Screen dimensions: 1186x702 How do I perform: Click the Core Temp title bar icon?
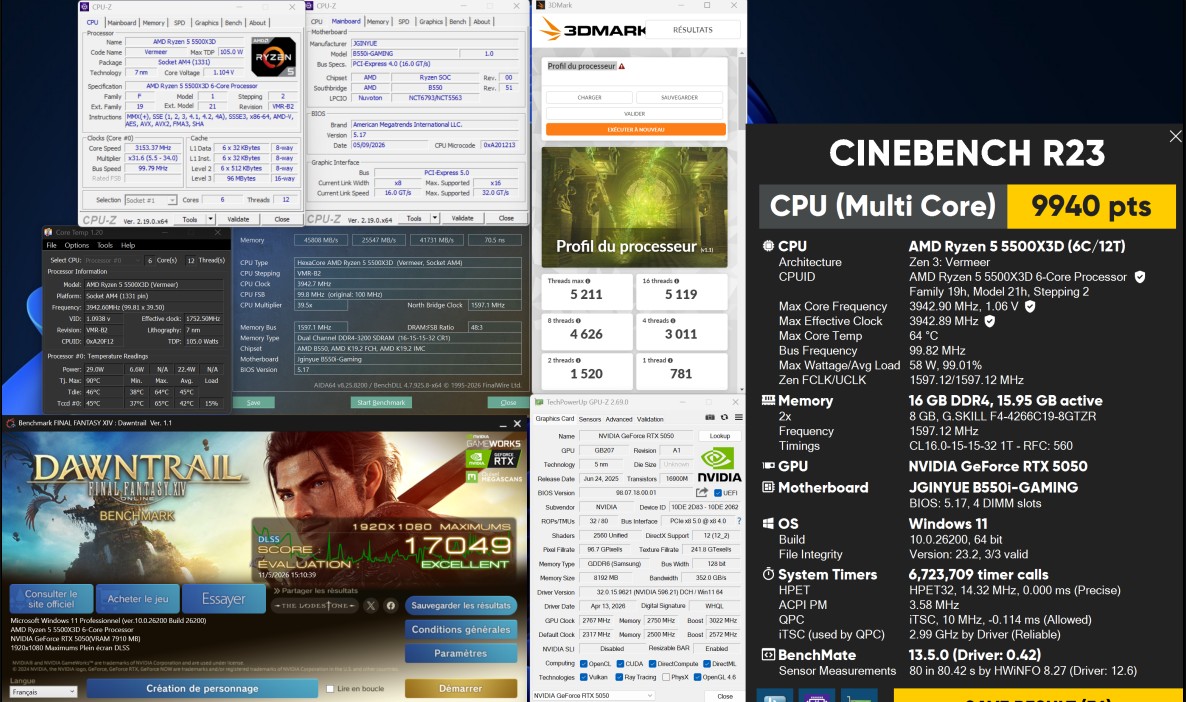[x=48, y=232]
